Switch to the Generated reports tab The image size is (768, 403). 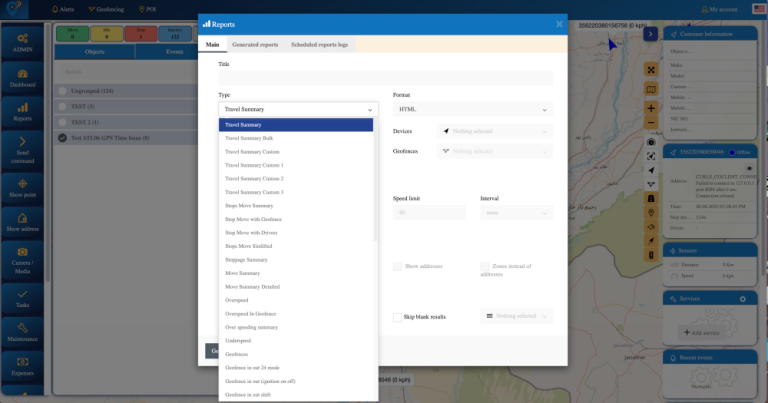254,45
